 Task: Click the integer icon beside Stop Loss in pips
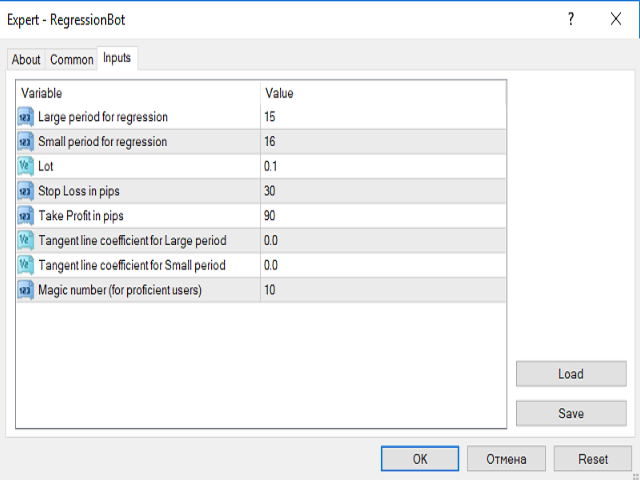point(25,191)
